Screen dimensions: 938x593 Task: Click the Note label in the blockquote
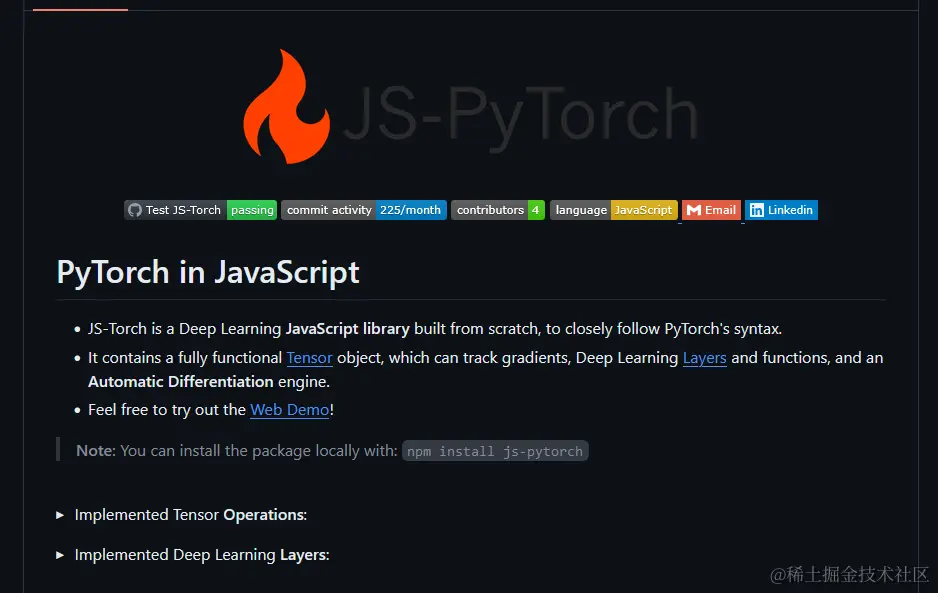96,451
